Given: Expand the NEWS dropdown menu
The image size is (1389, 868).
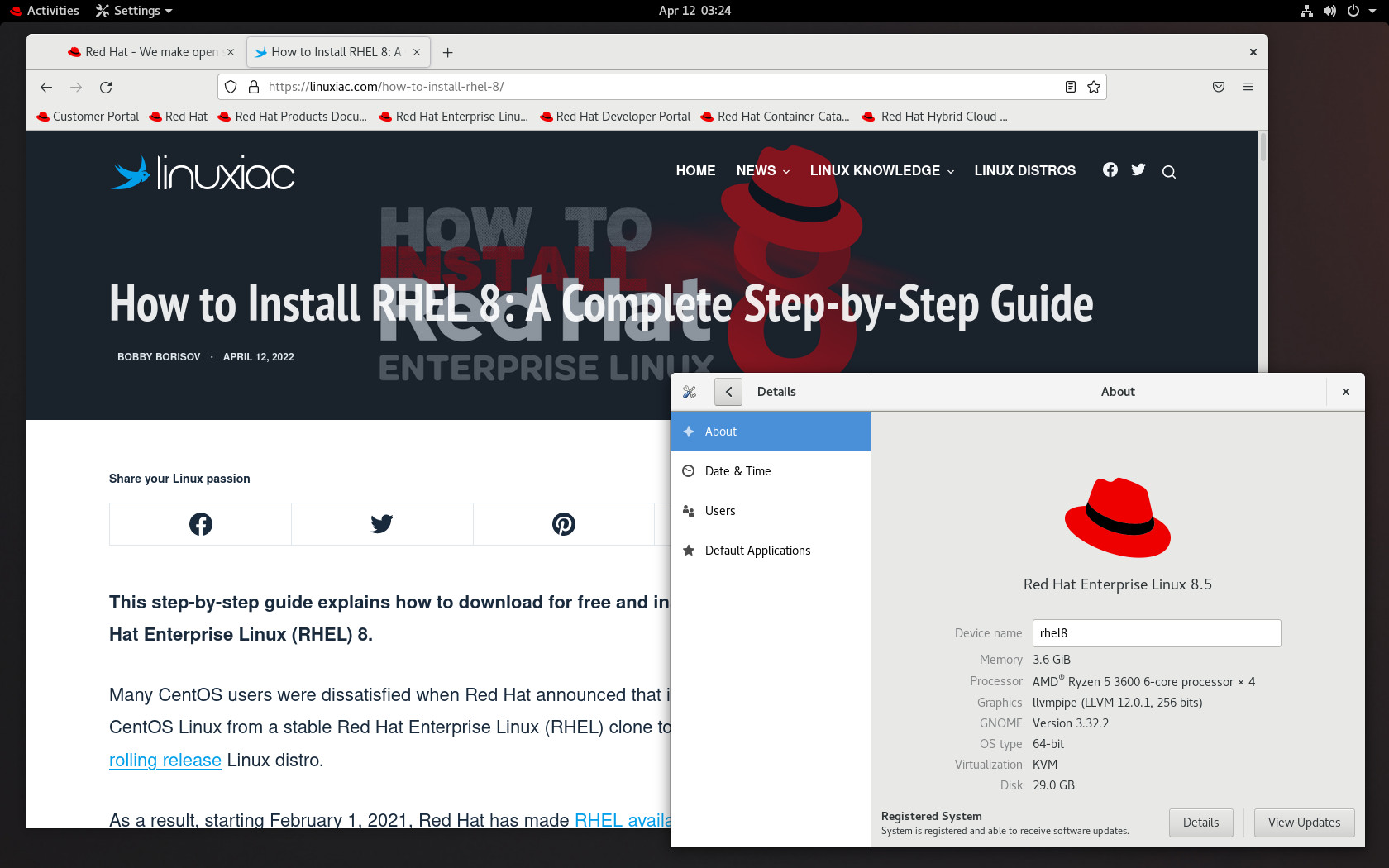Looking at the screenshot, I should coord(763,170).
